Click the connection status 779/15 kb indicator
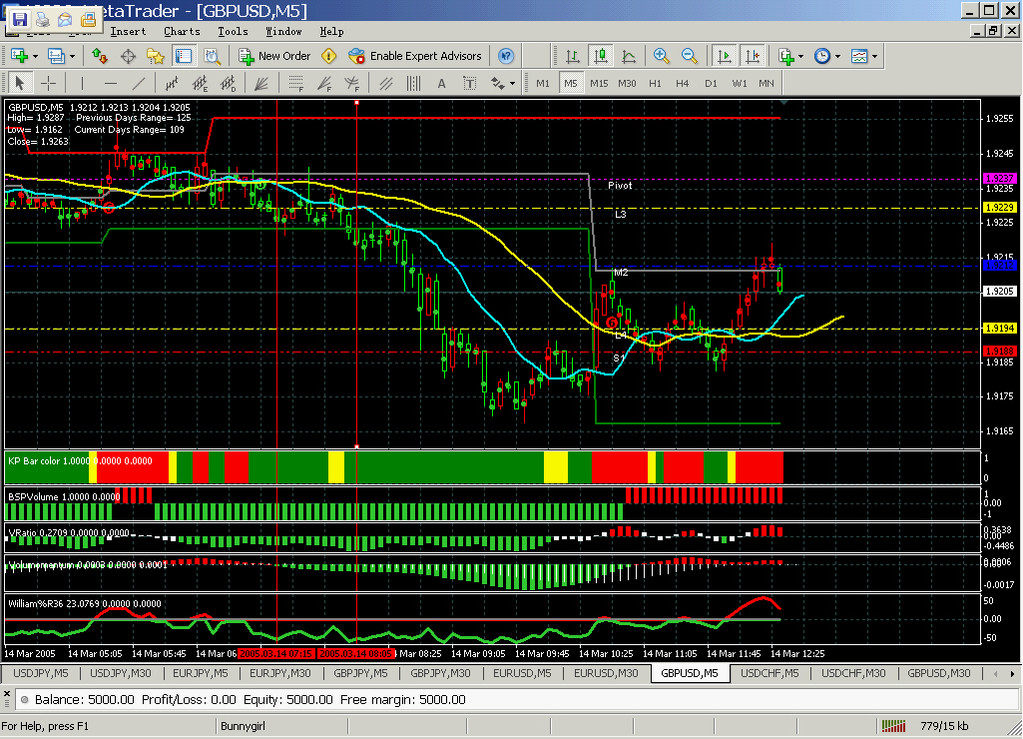The image size is (1023, 739). (926, 726)
